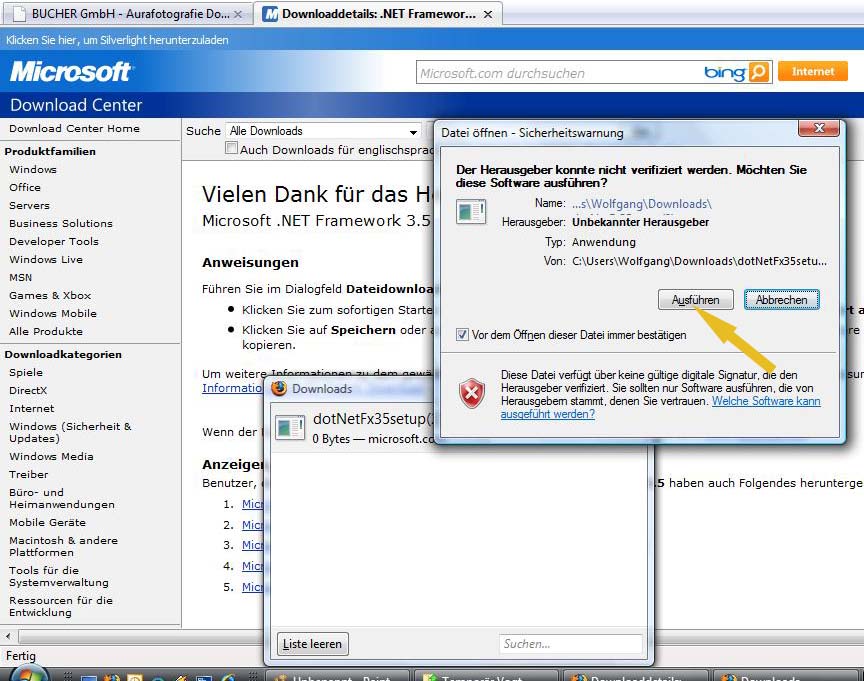
Task: Toggle the Auch Downloads für englischsprachige checkbox
Action: tap(231, 148)
